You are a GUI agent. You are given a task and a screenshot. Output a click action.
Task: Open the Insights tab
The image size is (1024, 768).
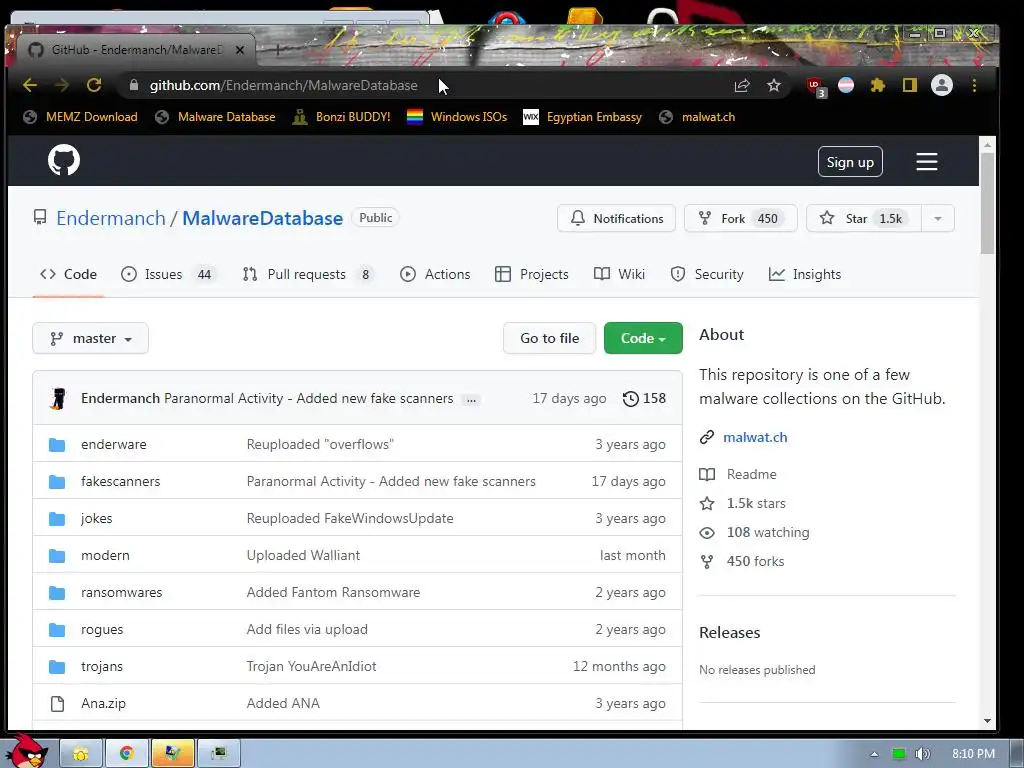click(805, 274)
